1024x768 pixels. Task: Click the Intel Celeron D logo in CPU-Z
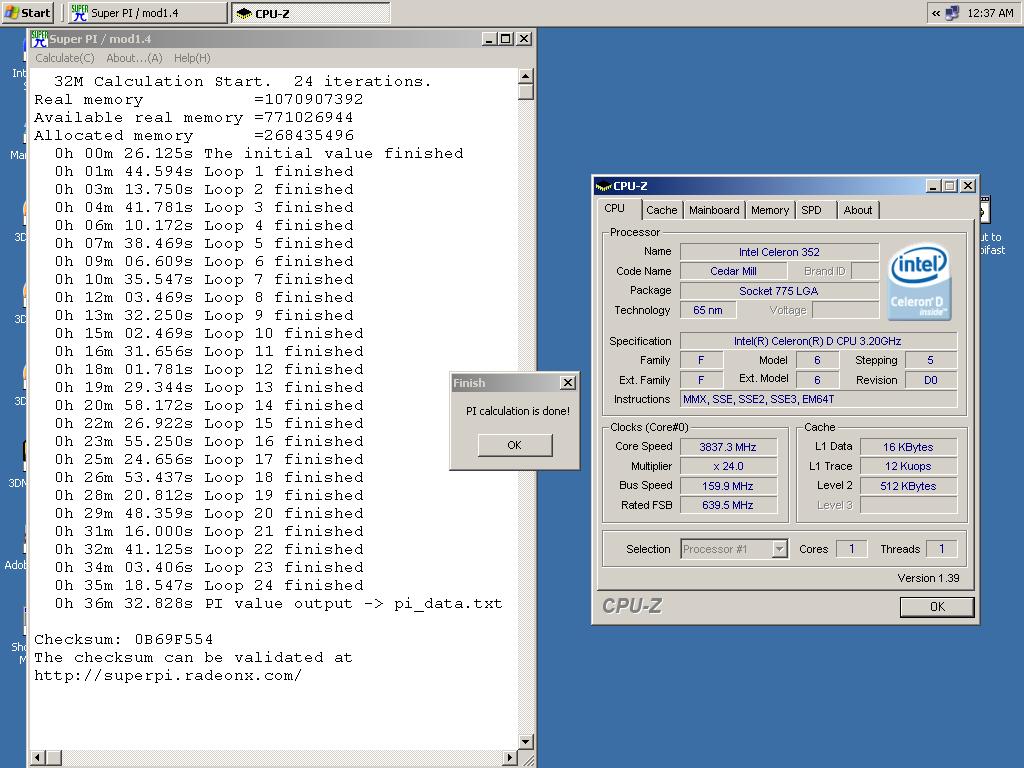coord(920,281)
